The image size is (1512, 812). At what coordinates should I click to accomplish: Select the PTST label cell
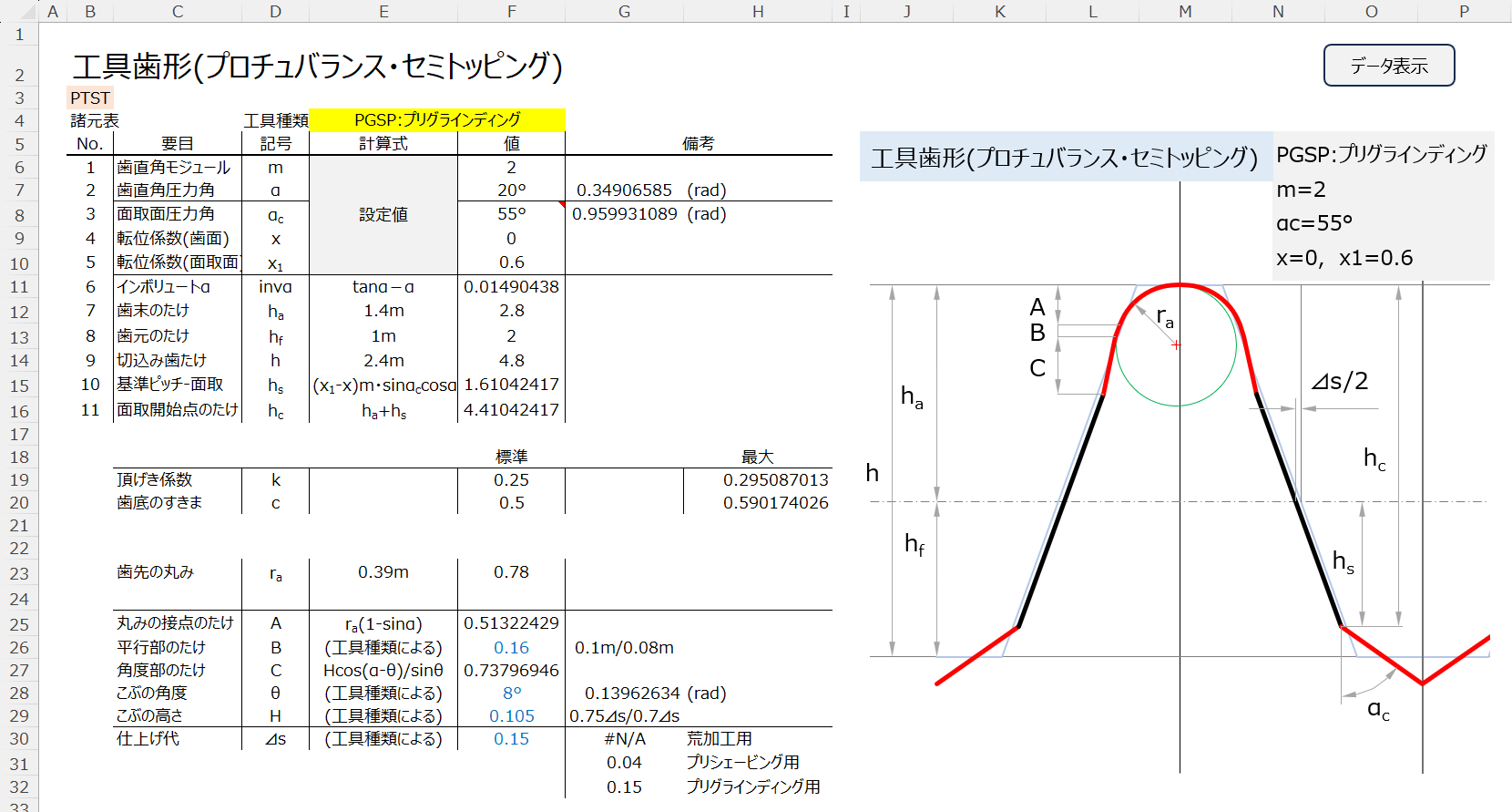tap(89, 98)
